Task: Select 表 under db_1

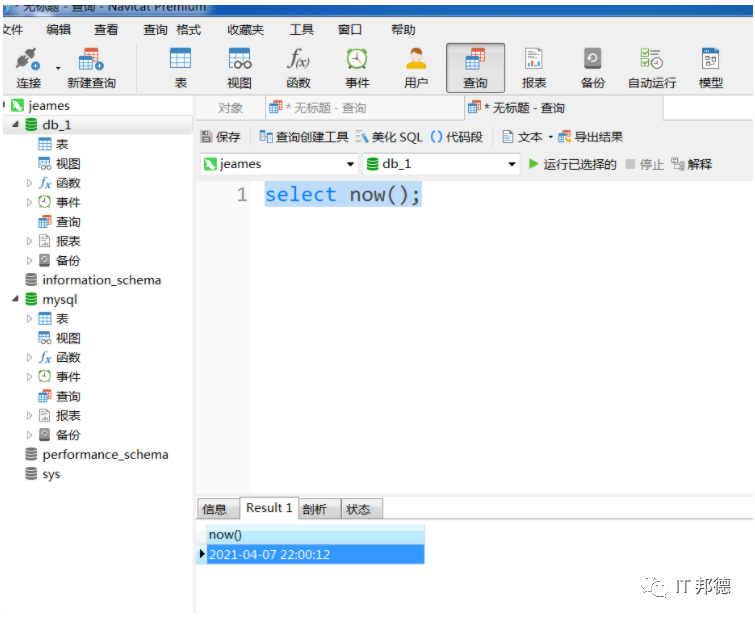Action: (x=53, y=144)
